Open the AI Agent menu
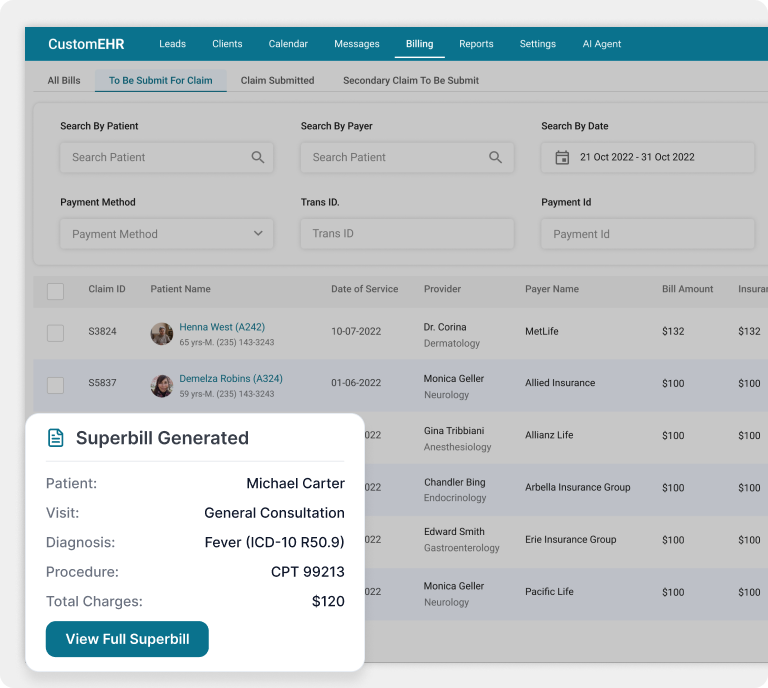The image size is (768, 688). coord(602,44)
